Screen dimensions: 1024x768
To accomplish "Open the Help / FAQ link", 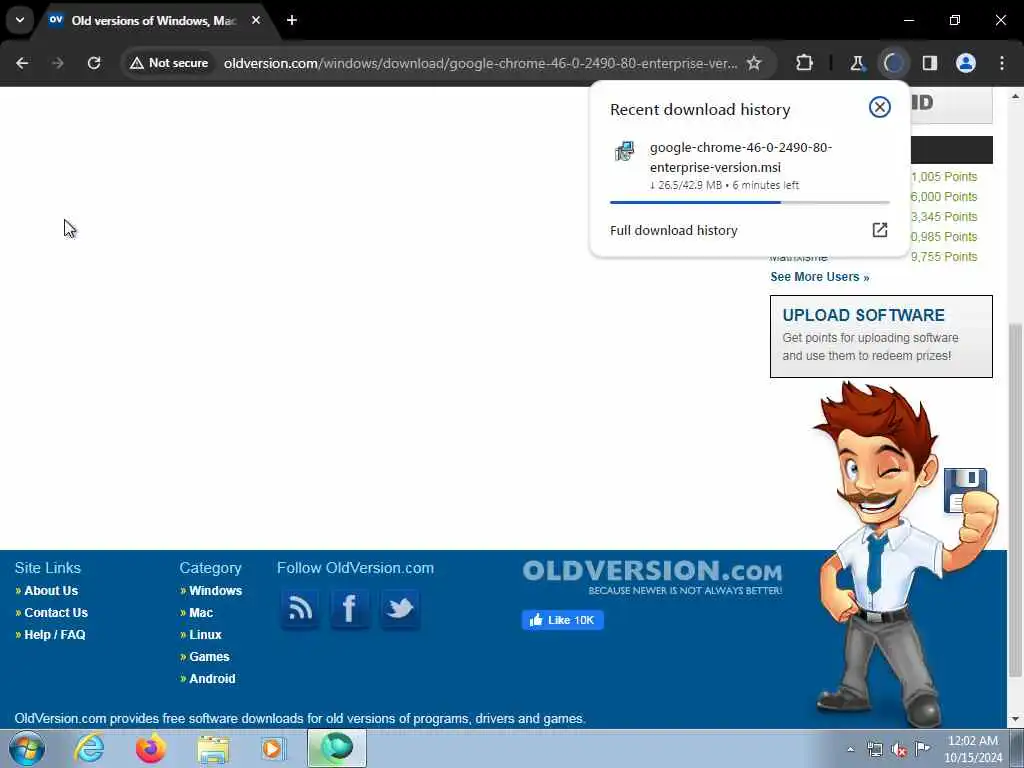I will coord(55,635).
